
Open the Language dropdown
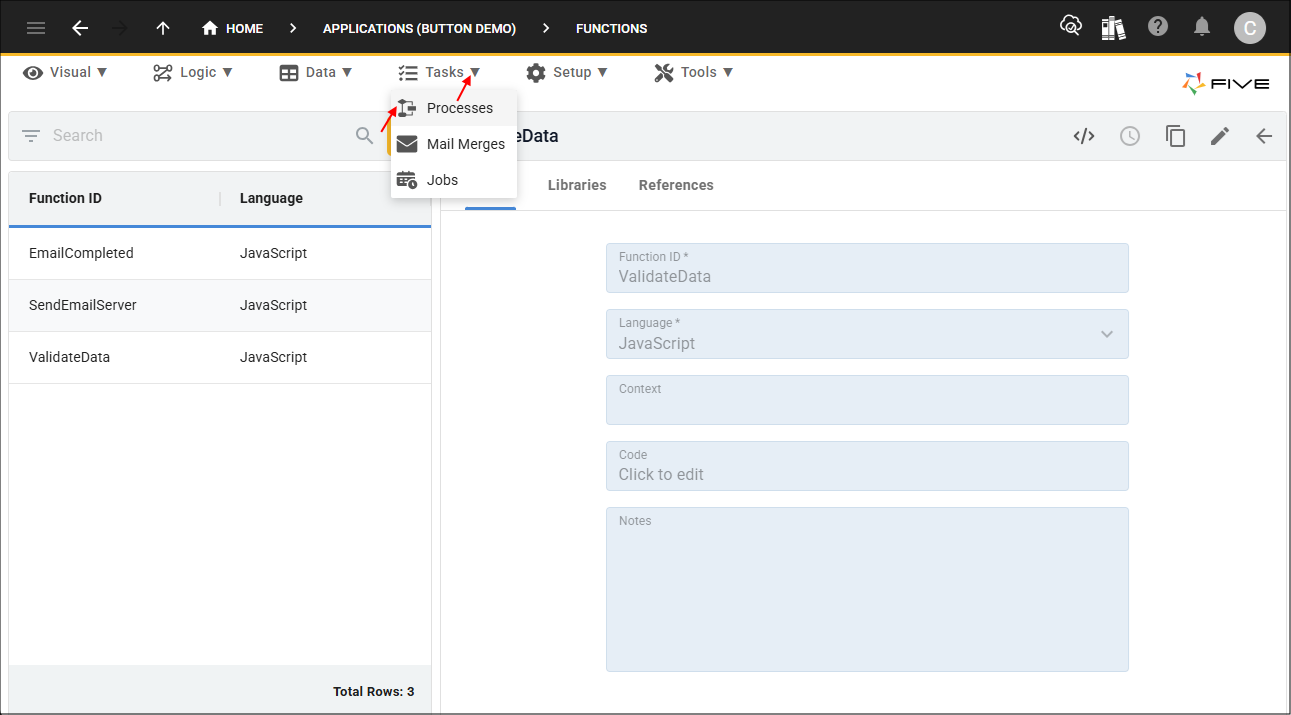point(867,334)
